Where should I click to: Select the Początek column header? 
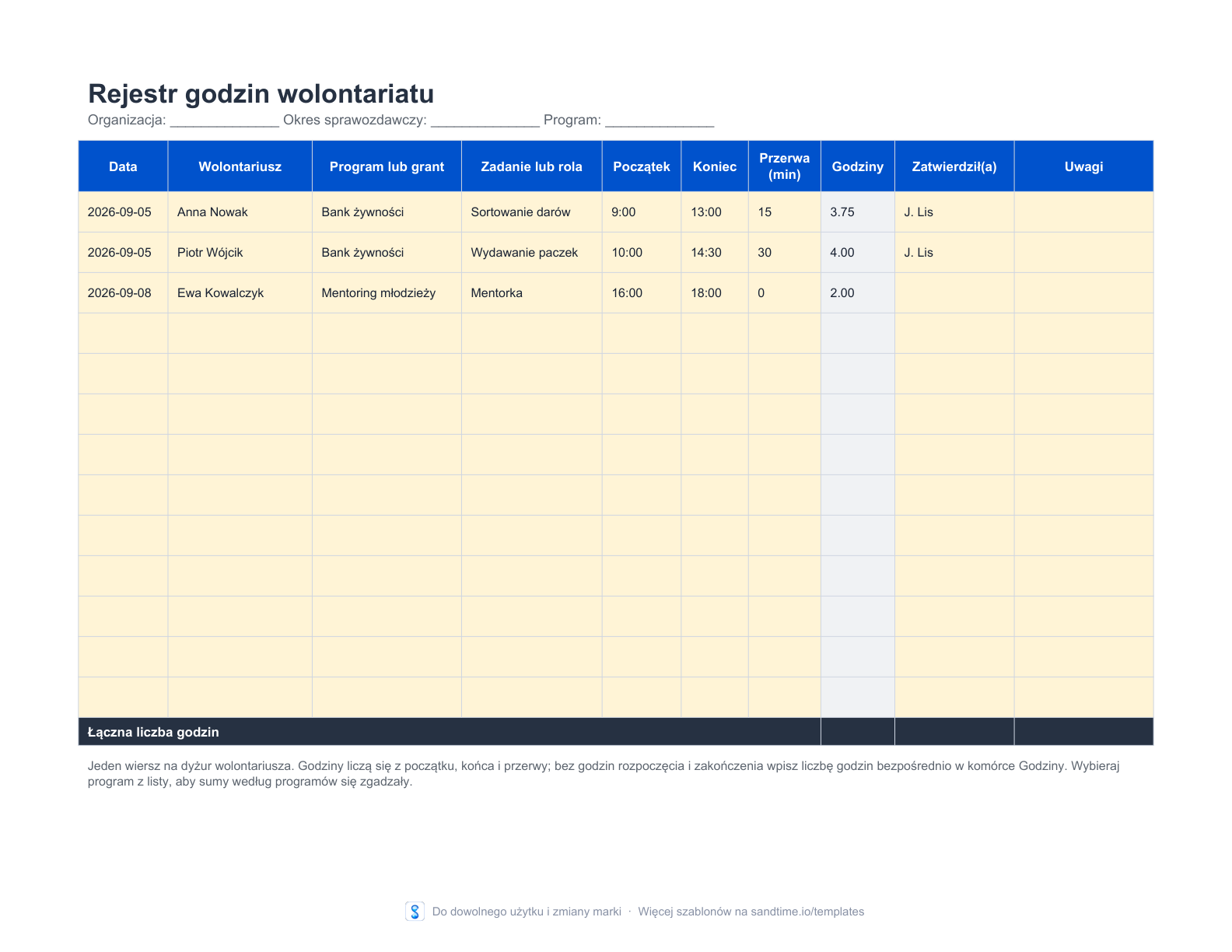(642, 166)
